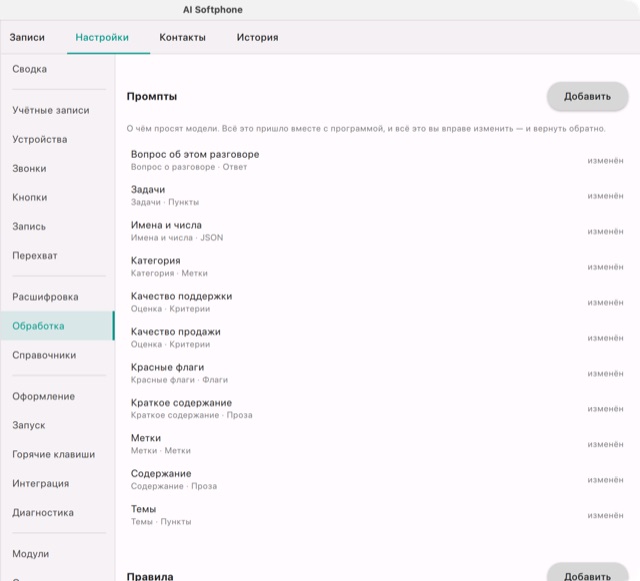
Task: Go to Интеграция section
Action: coord(58,483)
